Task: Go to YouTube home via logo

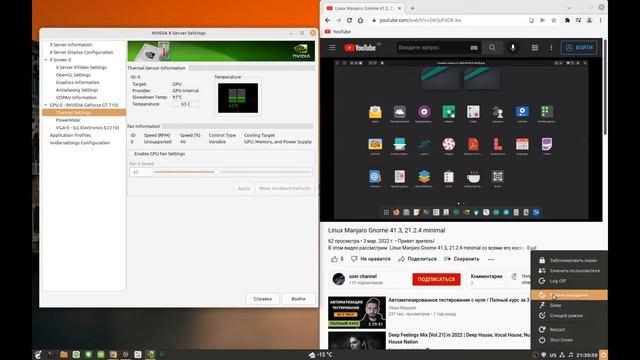Action: tap(360, 48)
